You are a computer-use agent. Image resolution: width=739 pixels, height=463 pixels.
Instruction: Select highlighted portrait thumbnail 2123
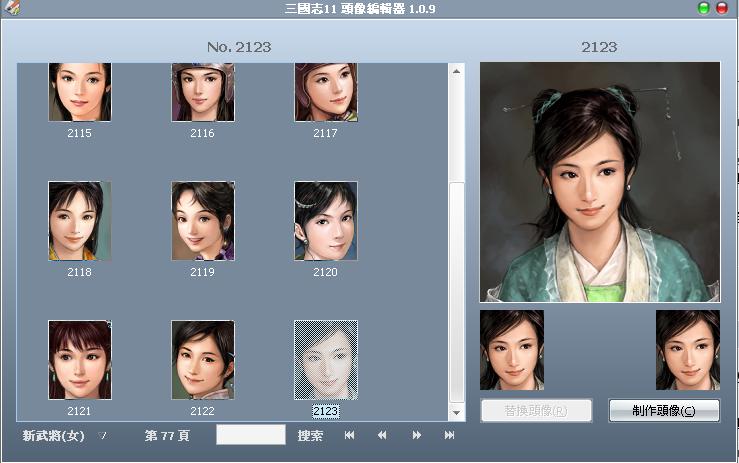click(x=326, y=360)
